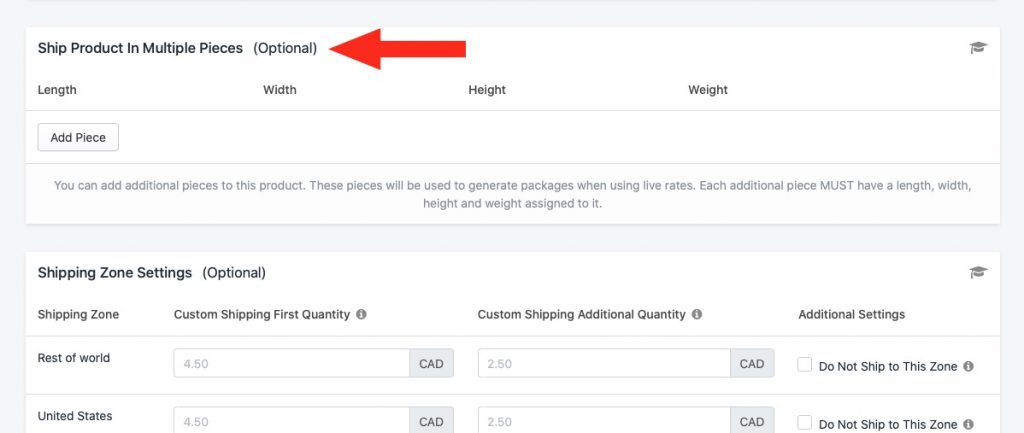Focus Rest of world first quantity field
This screenshot has height=433, width=1024.
(292, 363)
